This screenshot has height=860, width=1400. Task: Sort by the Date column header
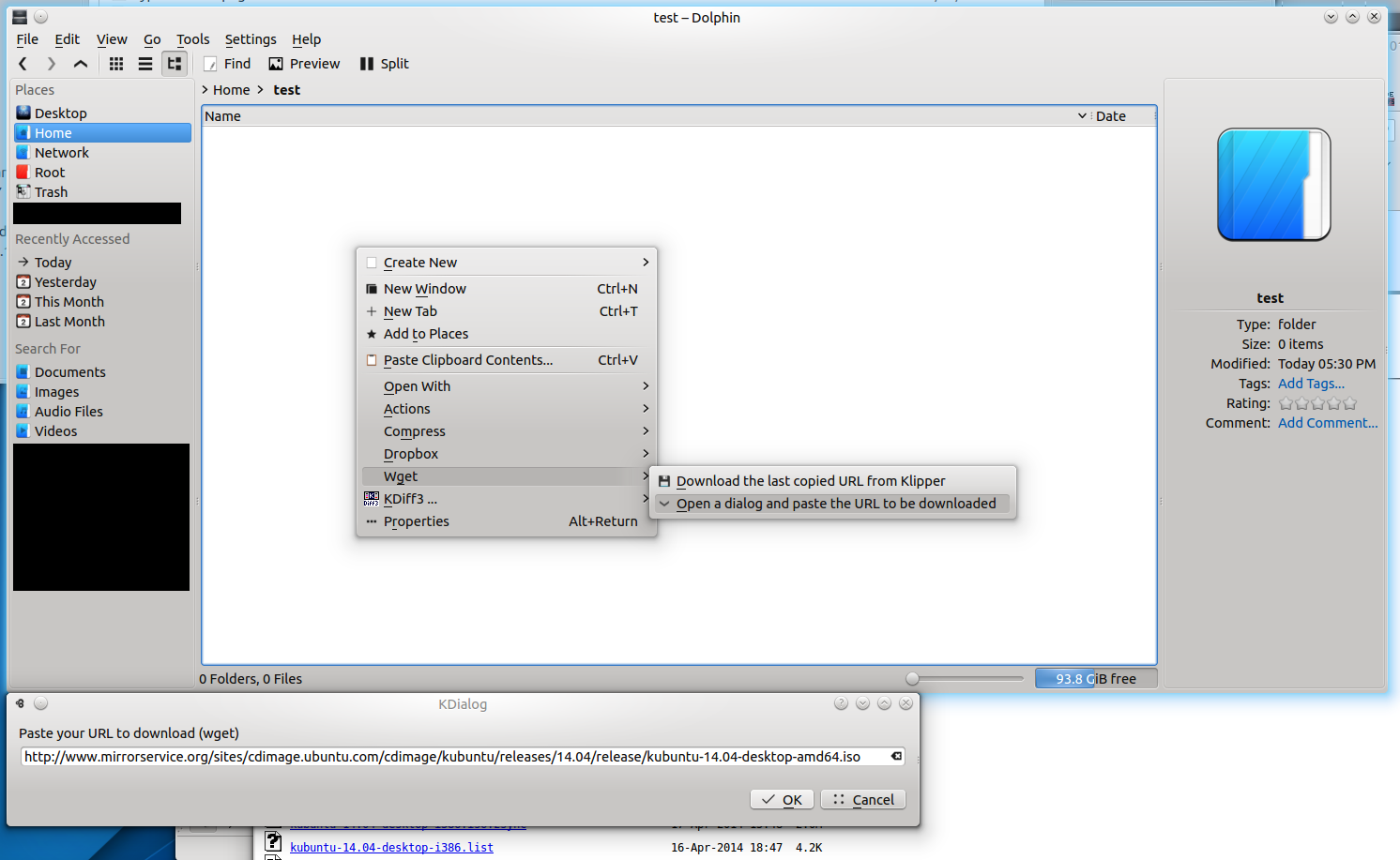point(1124,116)
